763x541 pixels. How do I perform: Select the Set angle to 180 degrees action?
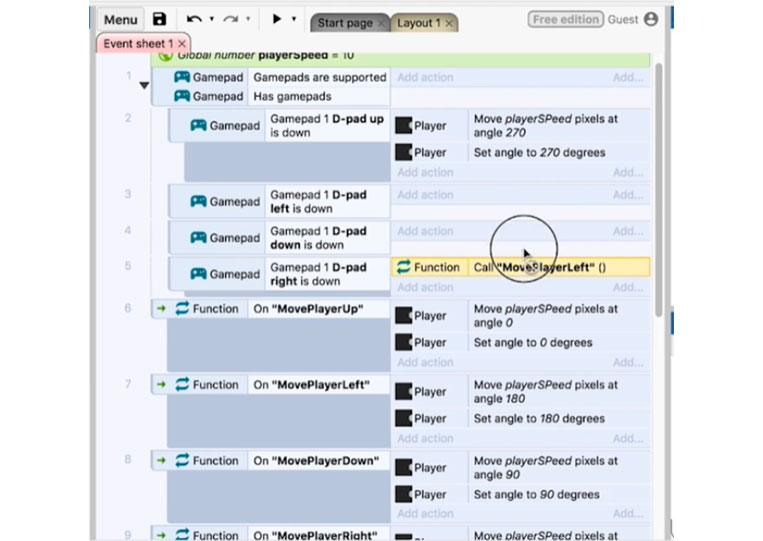(521, 418)
